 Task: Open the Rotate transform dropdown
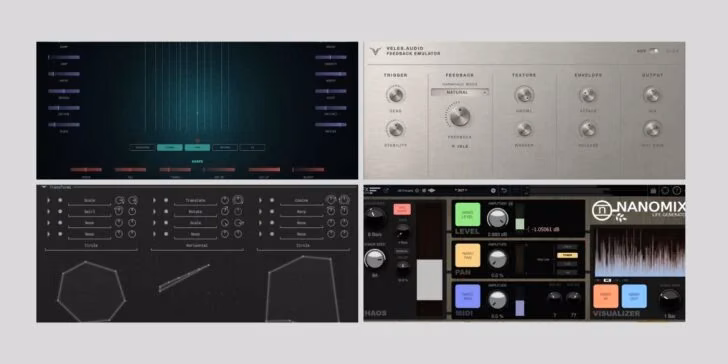195,212
